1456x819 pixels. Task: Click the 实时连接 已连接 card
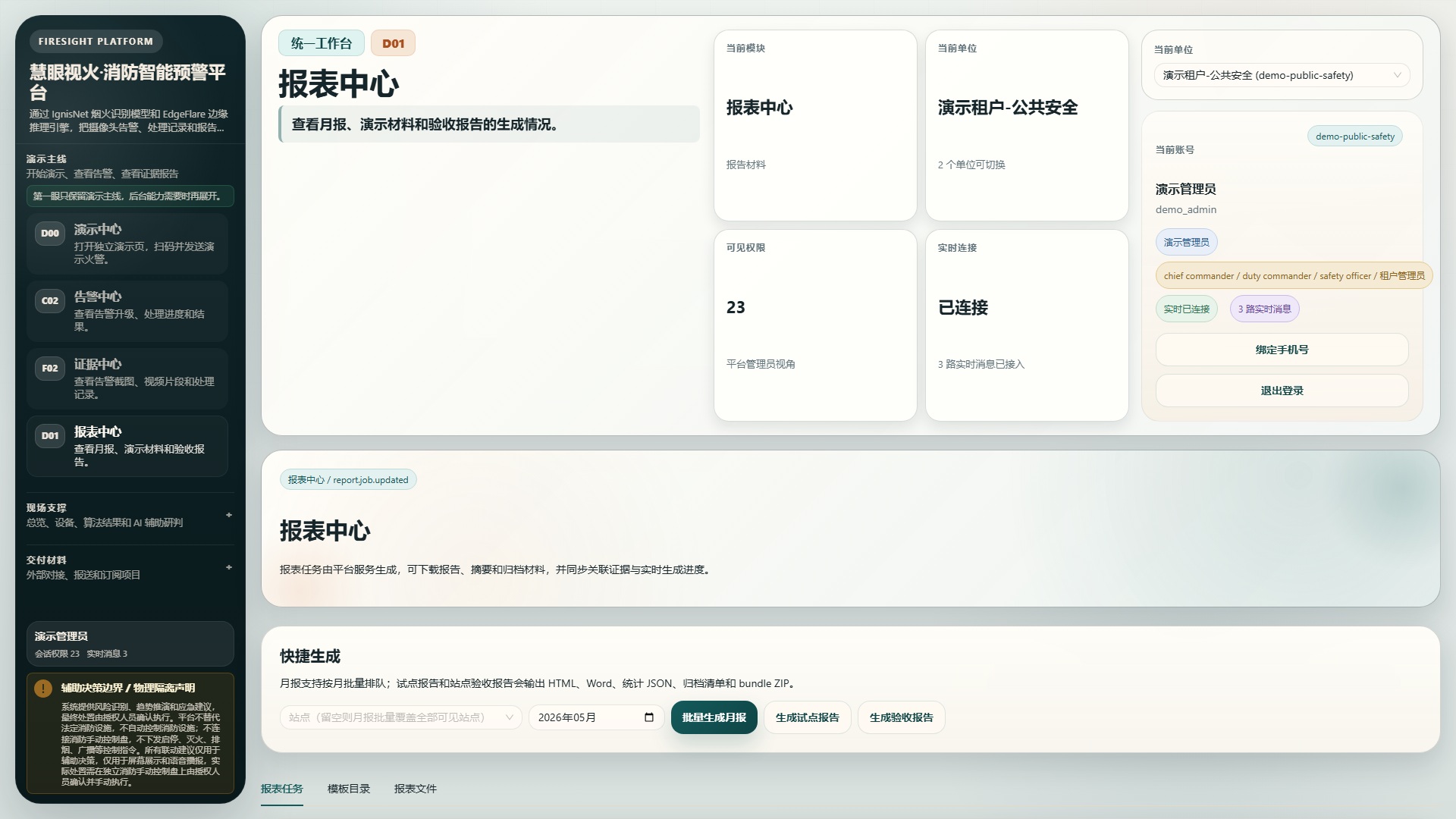(1027, 325)
